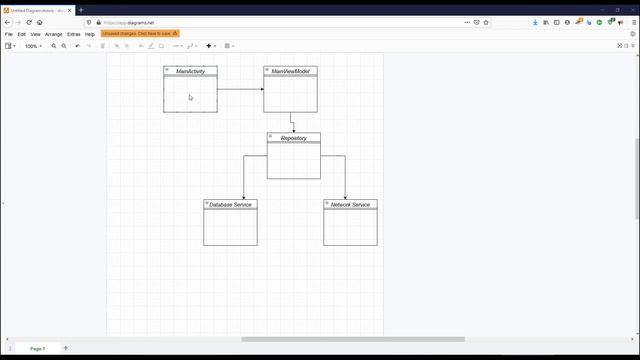The image size is (640, 360).
Task: Collapse the MainViewModel class box
Action: (x=267, y=70)
